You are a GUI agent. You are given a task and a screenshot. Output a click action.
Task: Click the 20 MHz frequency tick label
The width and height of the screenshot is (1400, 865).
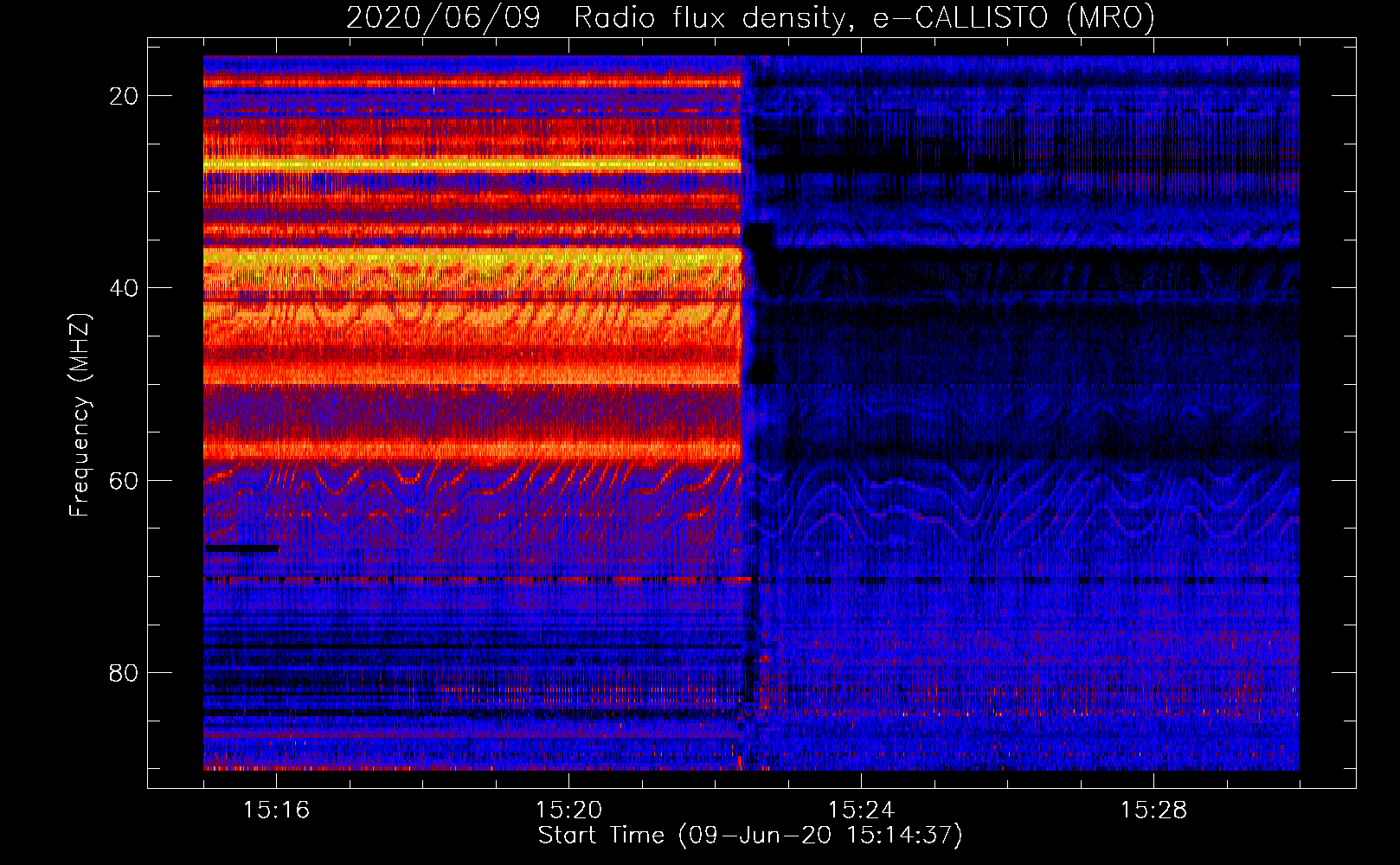tap(124, 96)
